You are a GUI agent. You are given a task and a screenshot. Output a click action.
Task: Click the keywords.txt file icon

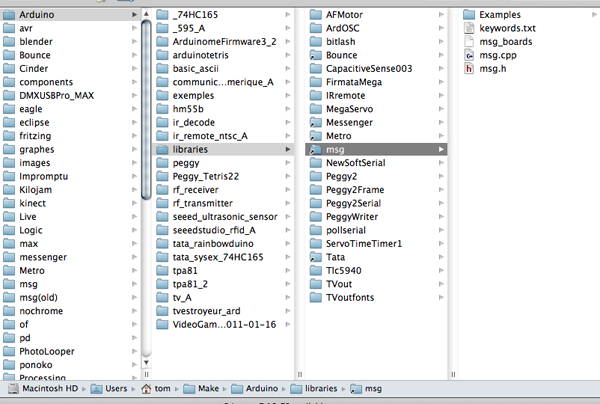point(469,28)
